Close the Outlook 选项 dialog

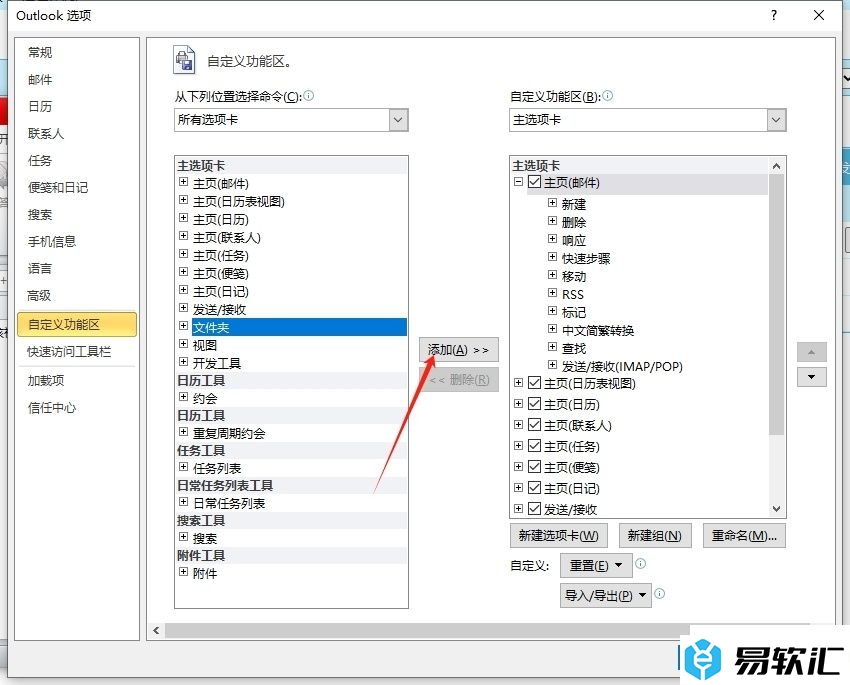coord(819,15)
